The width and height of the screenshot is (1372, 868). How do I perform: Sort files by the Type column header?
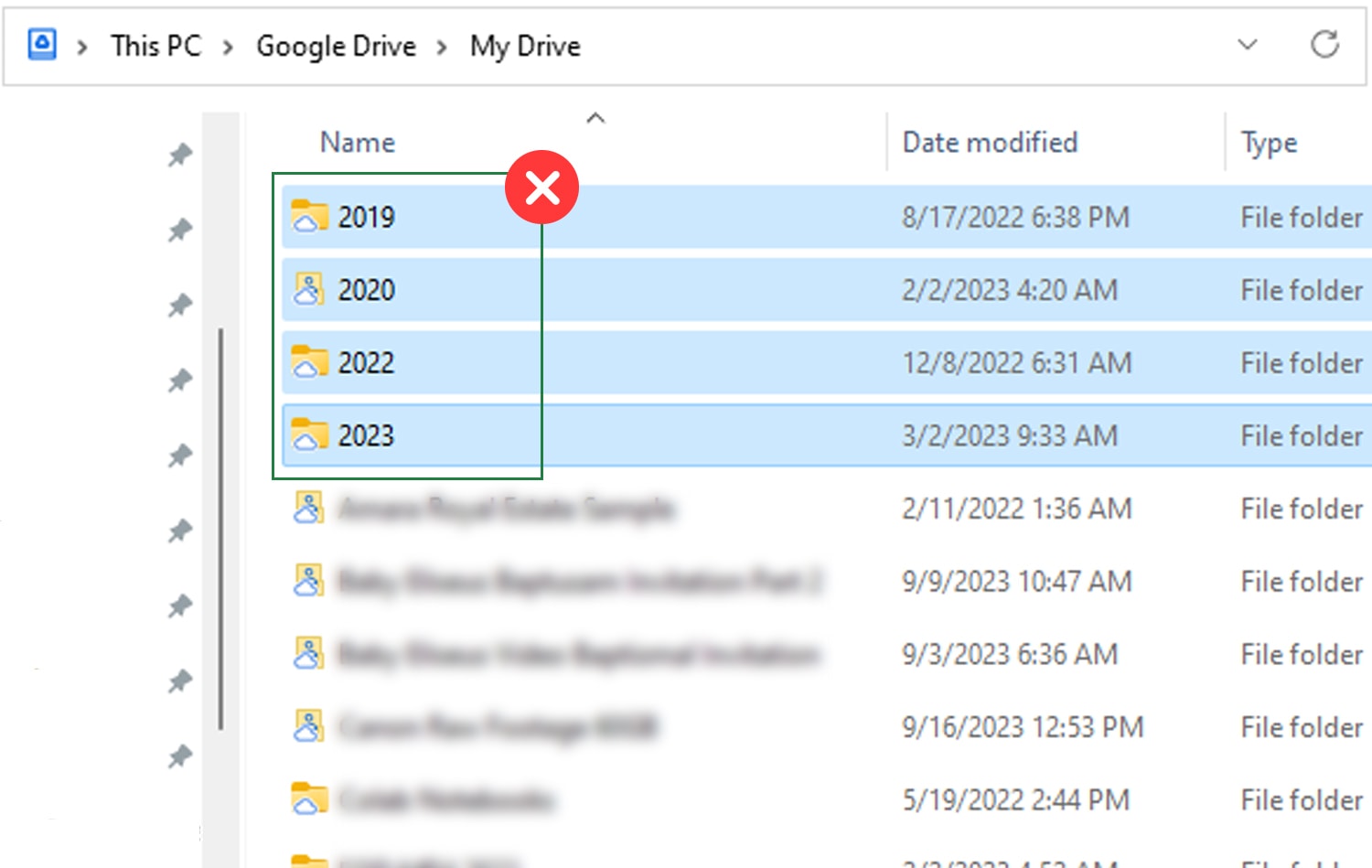click(x=1269, y=142)
